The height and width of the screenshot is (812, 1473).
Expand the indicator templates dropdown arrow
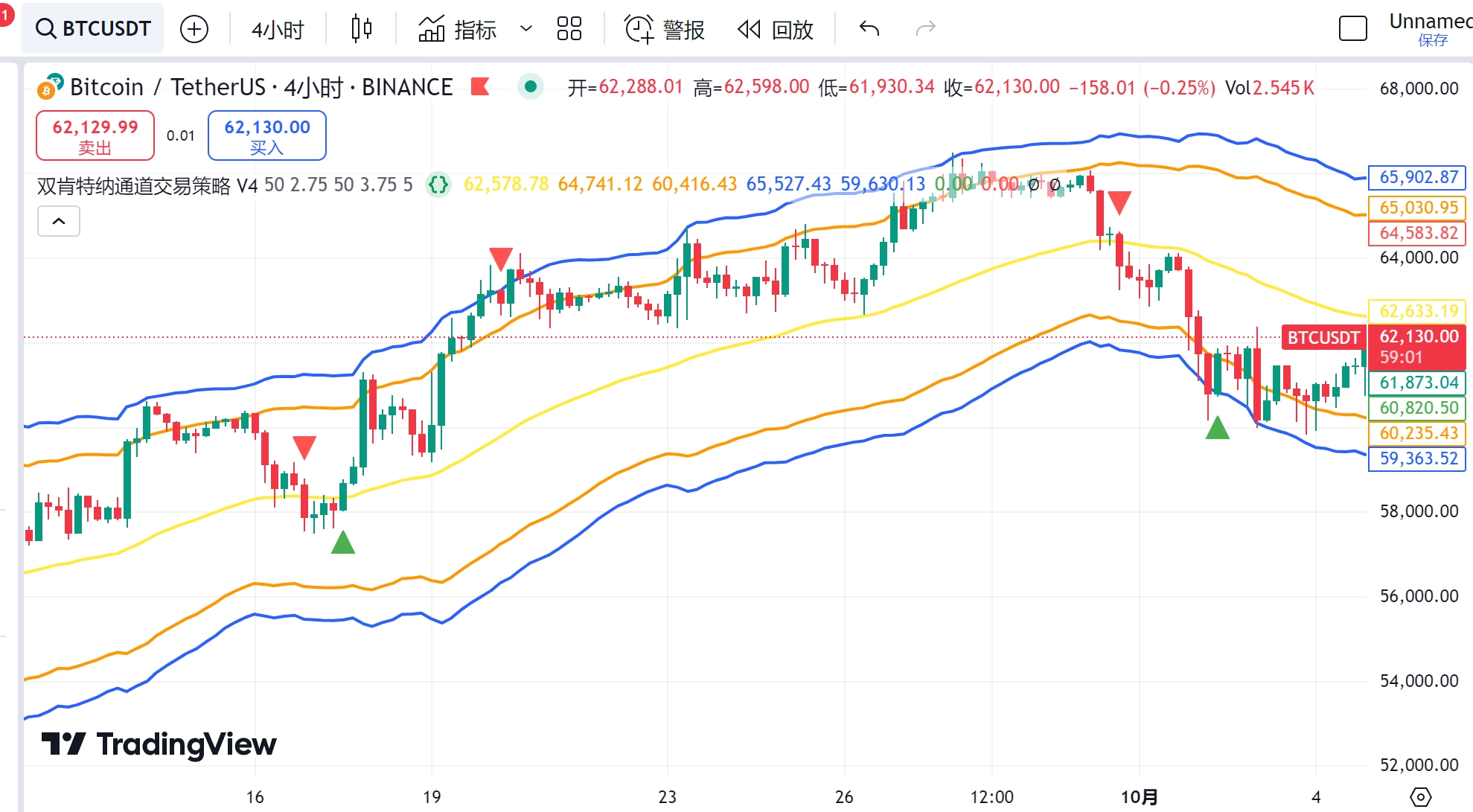click(526, 29)
